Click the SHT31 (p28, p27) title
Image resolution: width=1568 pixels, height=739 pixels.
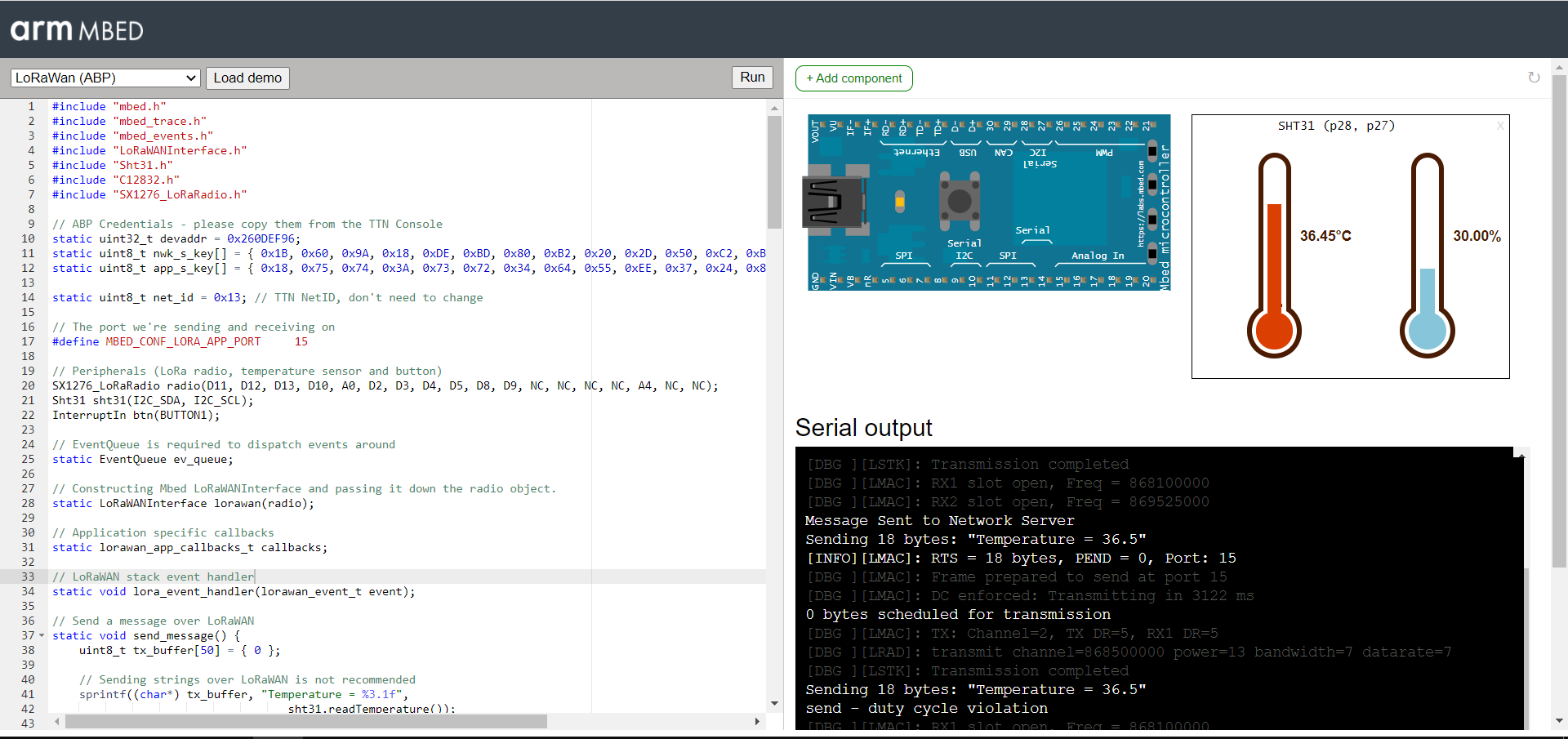tap(1336, 126)
